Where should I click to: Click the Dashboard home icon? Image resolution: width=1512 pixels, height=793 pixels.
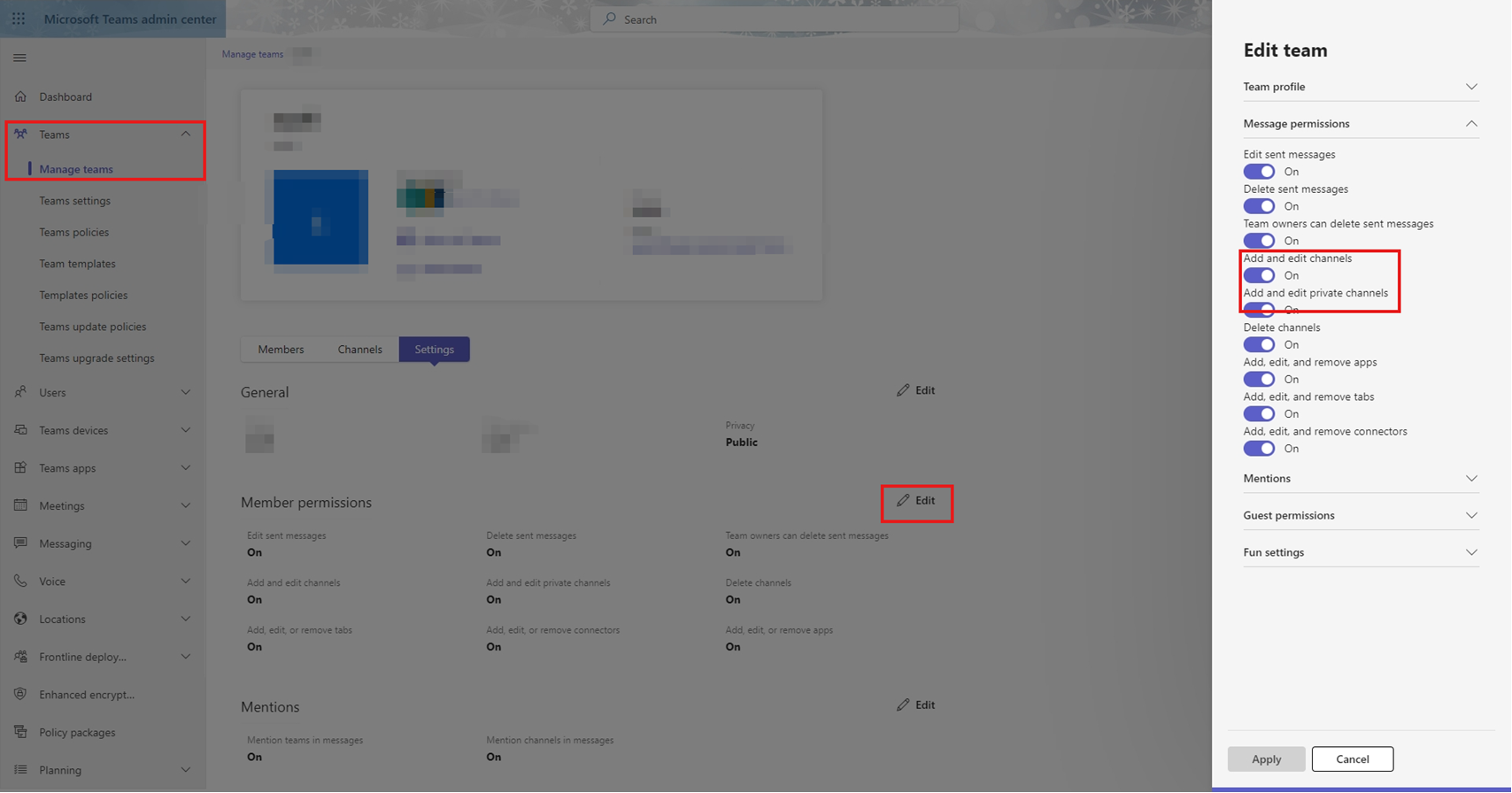pos(20,96)
